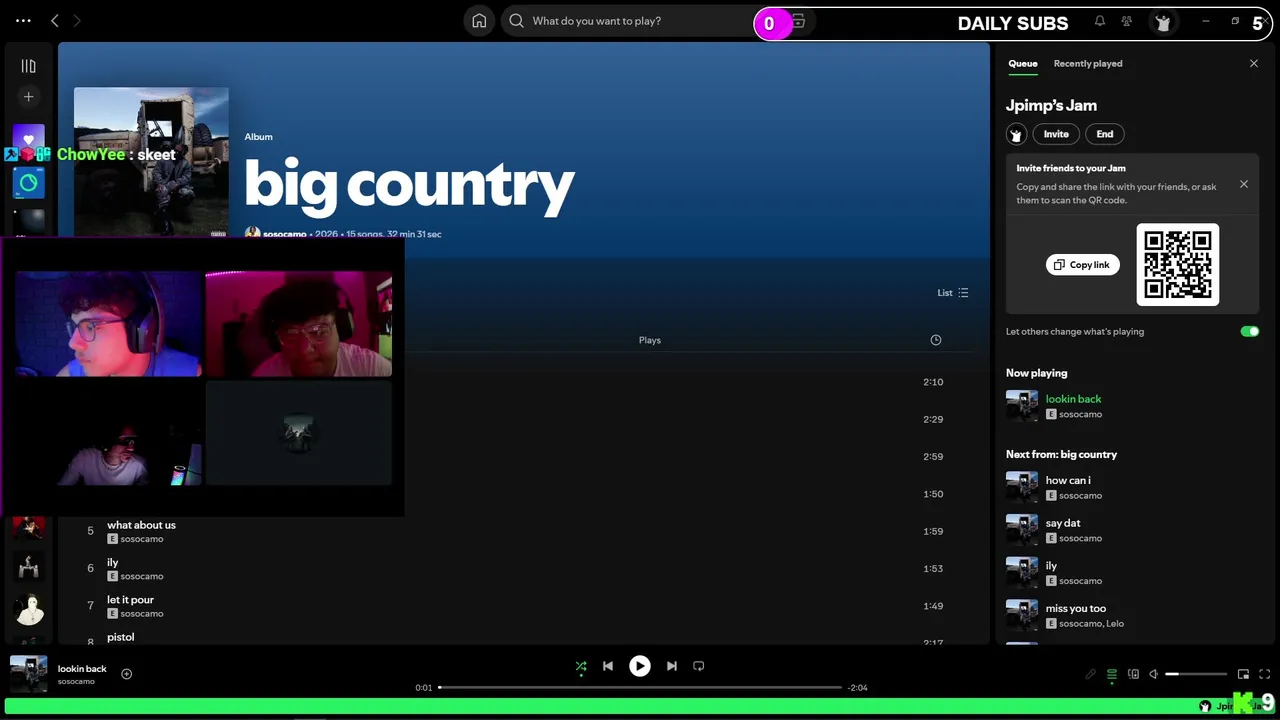End the Jam with End button
The height and width of the screenshot is (720, 1280).
1105,134
